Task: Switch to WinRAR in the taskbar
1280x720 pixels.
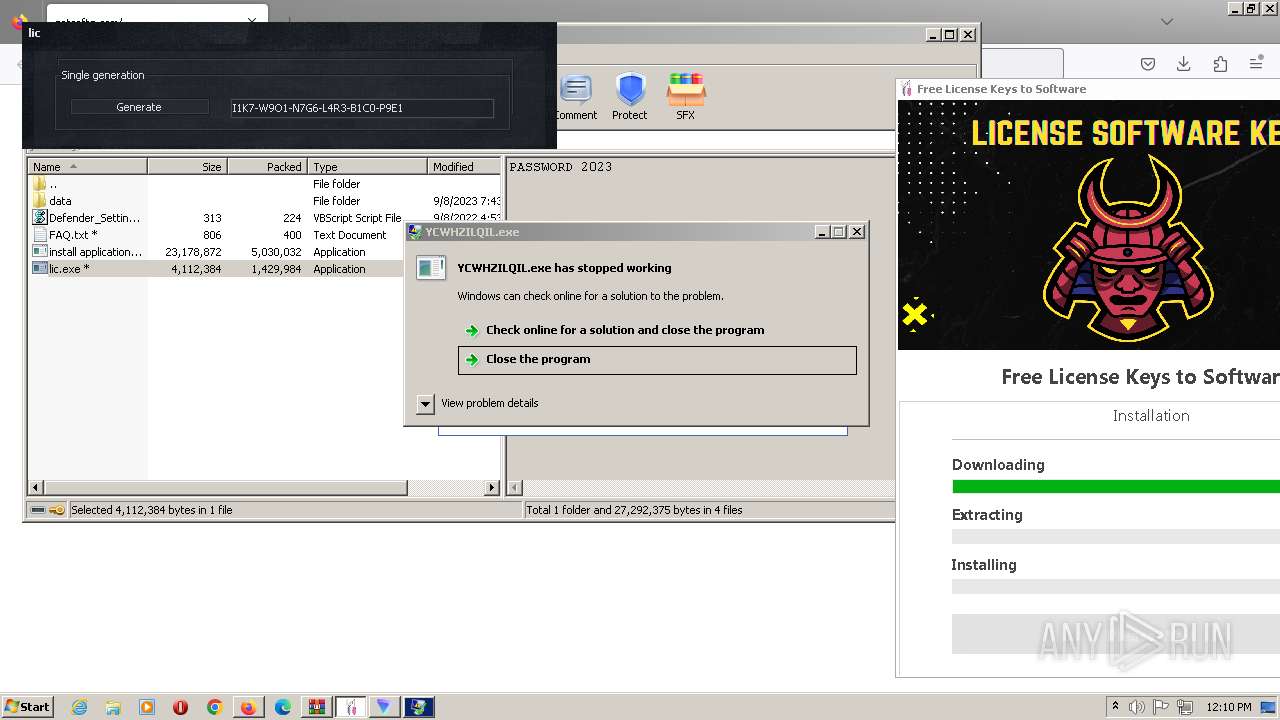Action: (317, 707)
